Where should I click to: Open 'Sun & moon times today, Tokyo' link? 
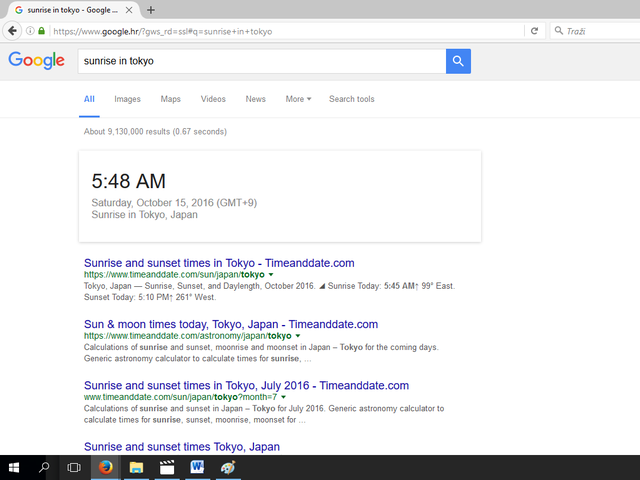click(x=231, y=324)
